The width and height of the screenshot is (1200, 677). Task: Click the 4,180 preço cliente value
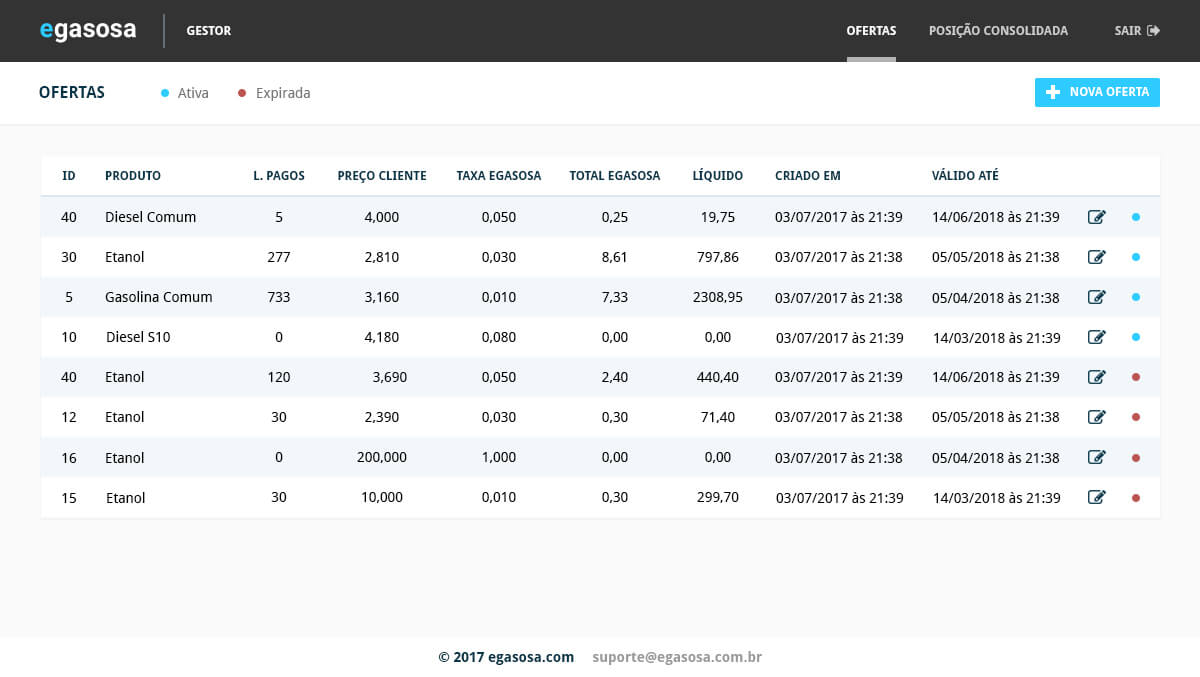pos(382,337)
